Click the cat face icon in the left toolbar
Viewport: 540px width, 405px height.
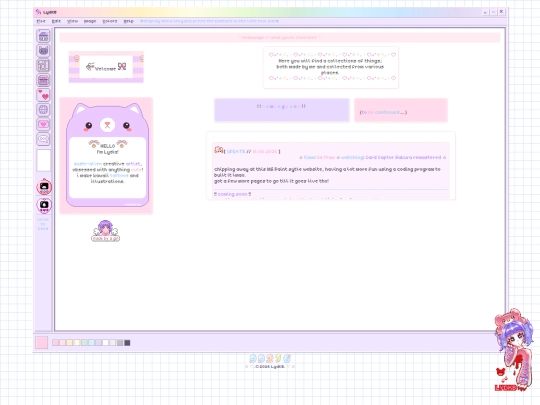[x=43, y=51]
